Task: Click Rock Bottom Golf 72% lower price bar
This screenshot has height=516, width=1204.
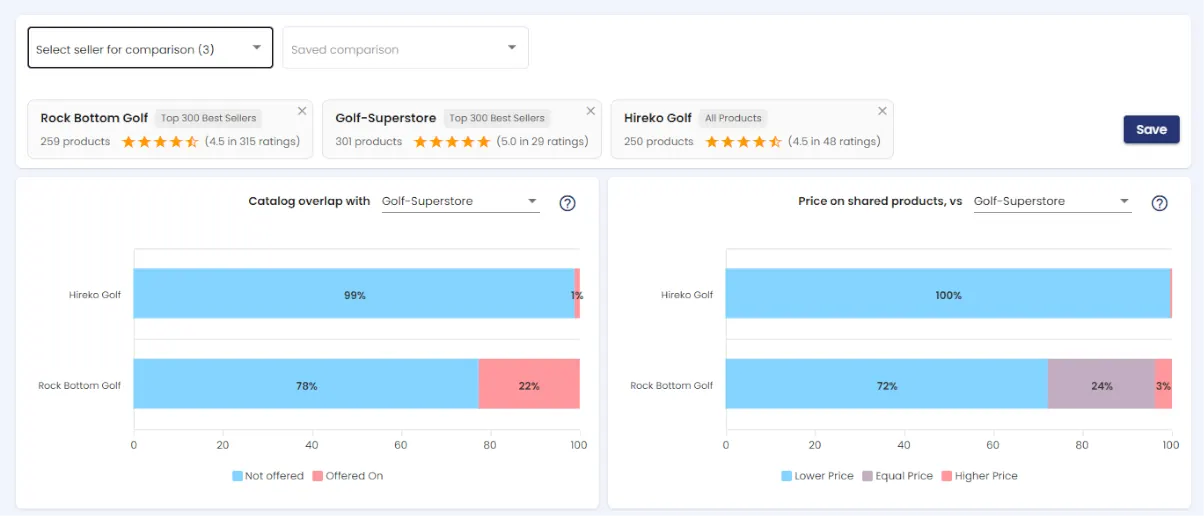Action: [x=886, y=384]
